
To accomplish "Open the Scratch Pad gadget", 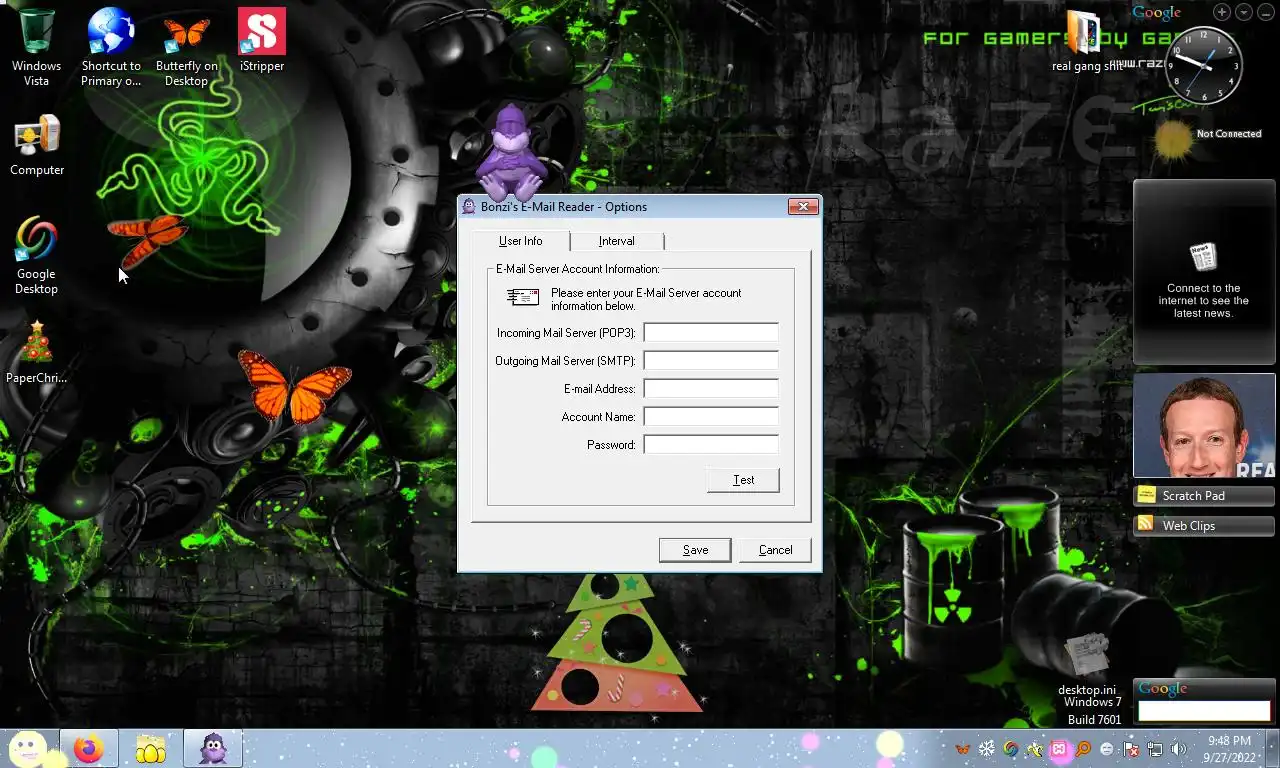I will click(1204, 495).
